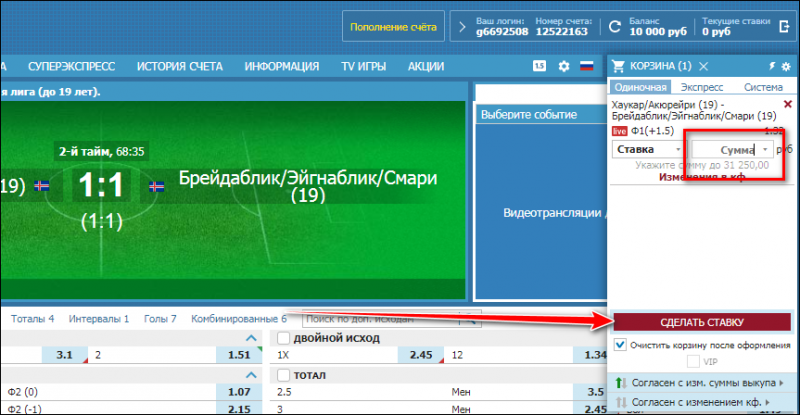
Task: Check the ТОТАЛ checkbox
Action: point(283,375)
